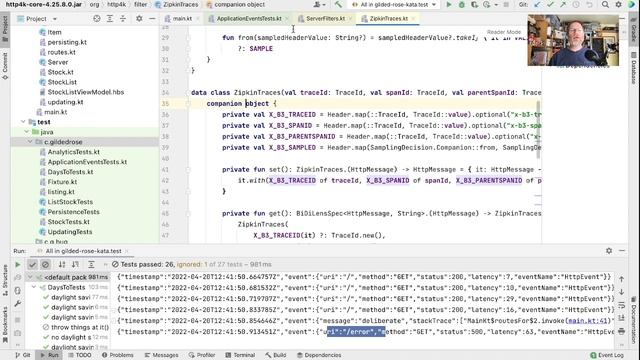640x360 pixels.
Task: Click the green Run button in the top toolbar
Action: point(449,4)
